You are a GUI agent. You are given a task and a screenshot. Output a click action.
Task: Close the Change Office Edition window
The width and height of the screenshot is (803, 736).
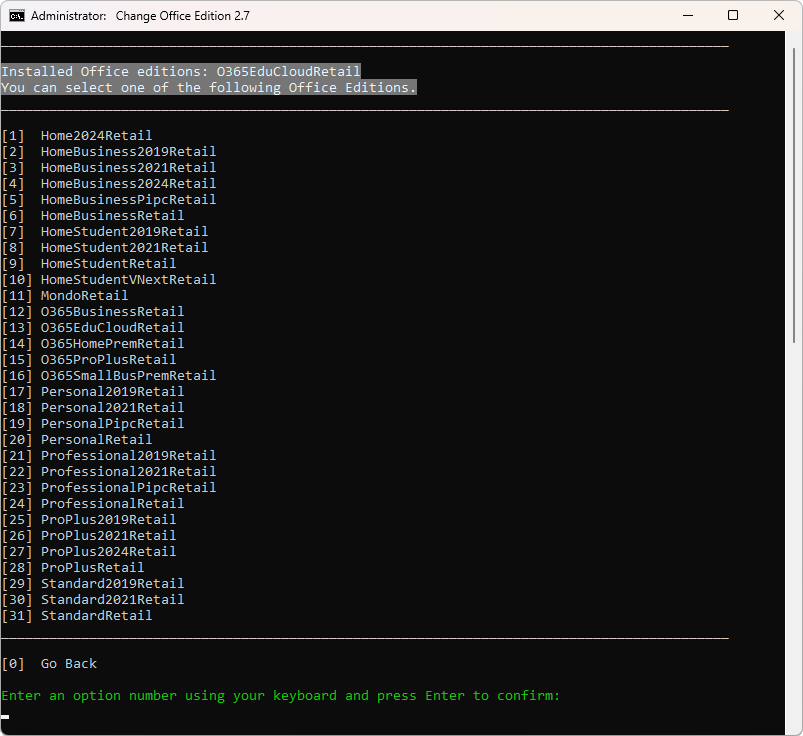point(779,16)
